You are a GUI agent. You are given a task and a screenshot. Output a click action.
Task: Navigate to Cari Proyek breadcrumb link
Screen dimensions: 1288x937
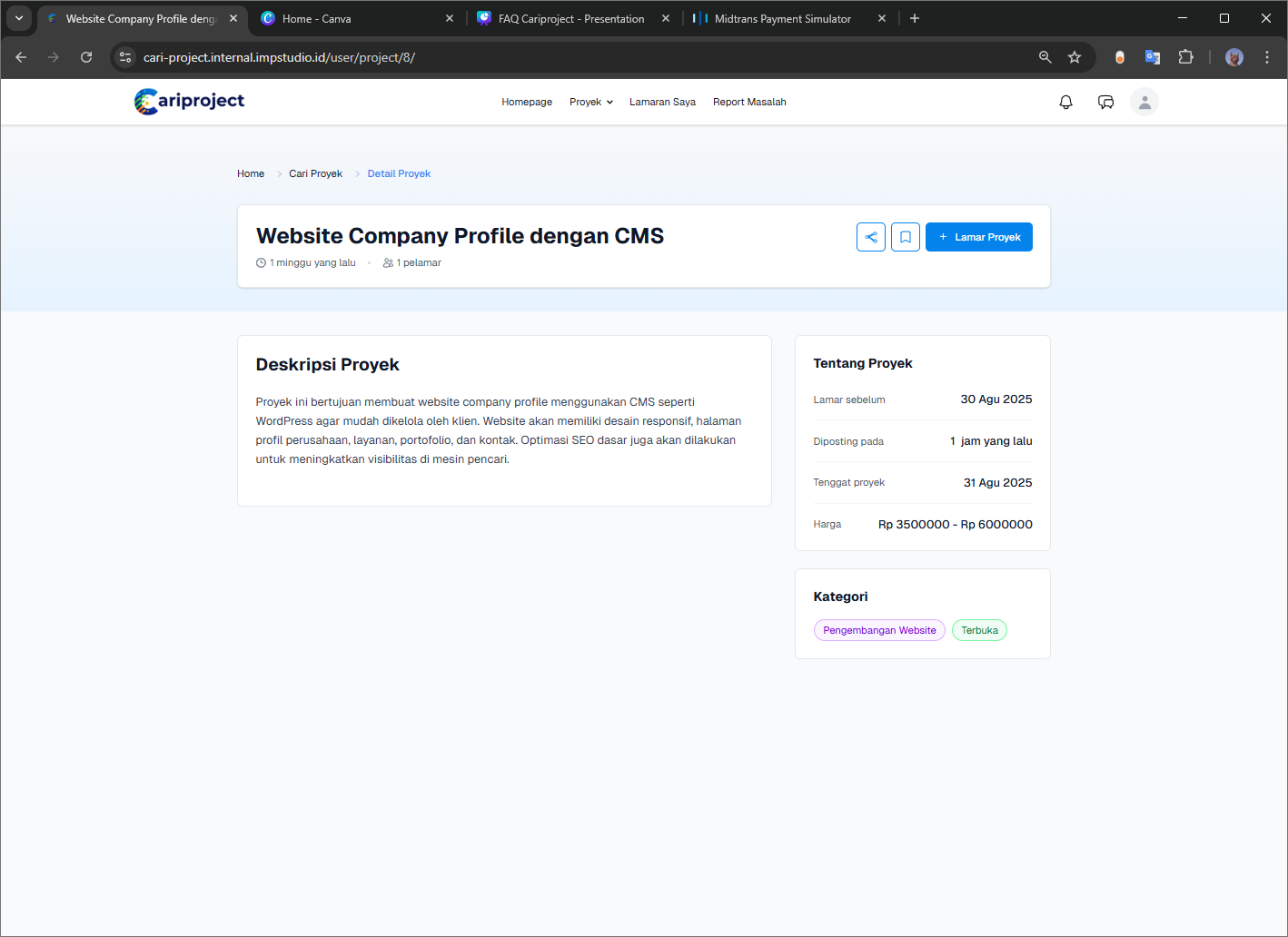tap(315, 173)
